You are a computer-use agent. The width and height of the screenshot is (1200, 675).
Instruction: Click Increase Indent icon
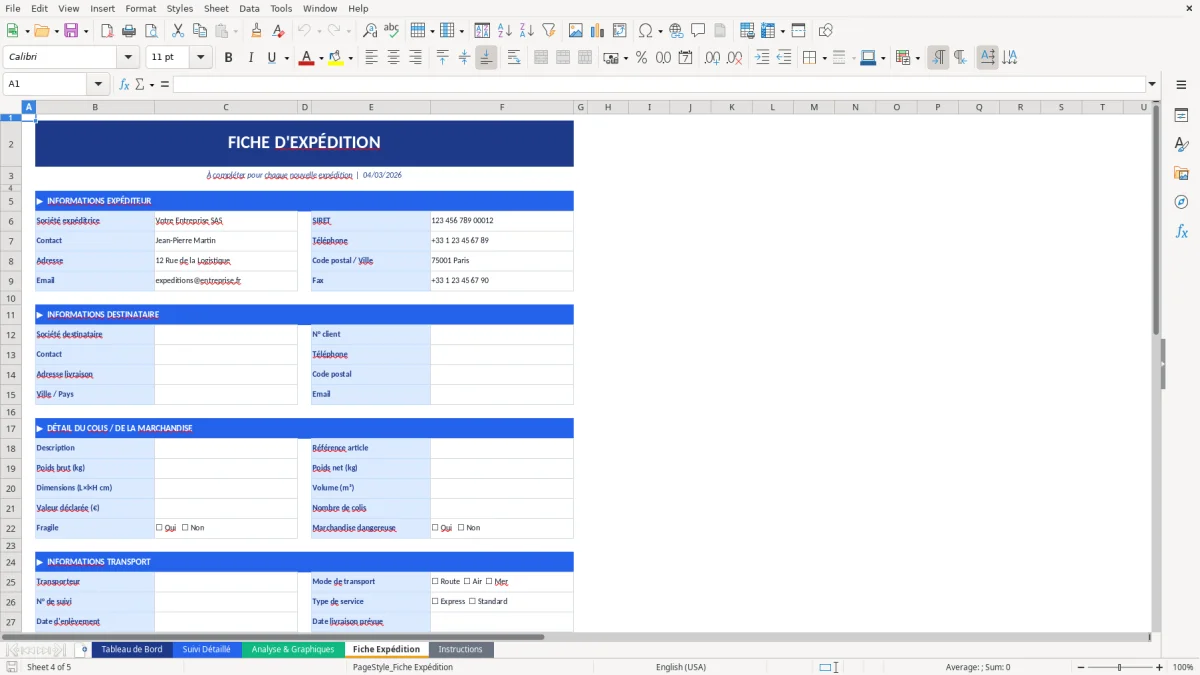[x=762, y=58]
